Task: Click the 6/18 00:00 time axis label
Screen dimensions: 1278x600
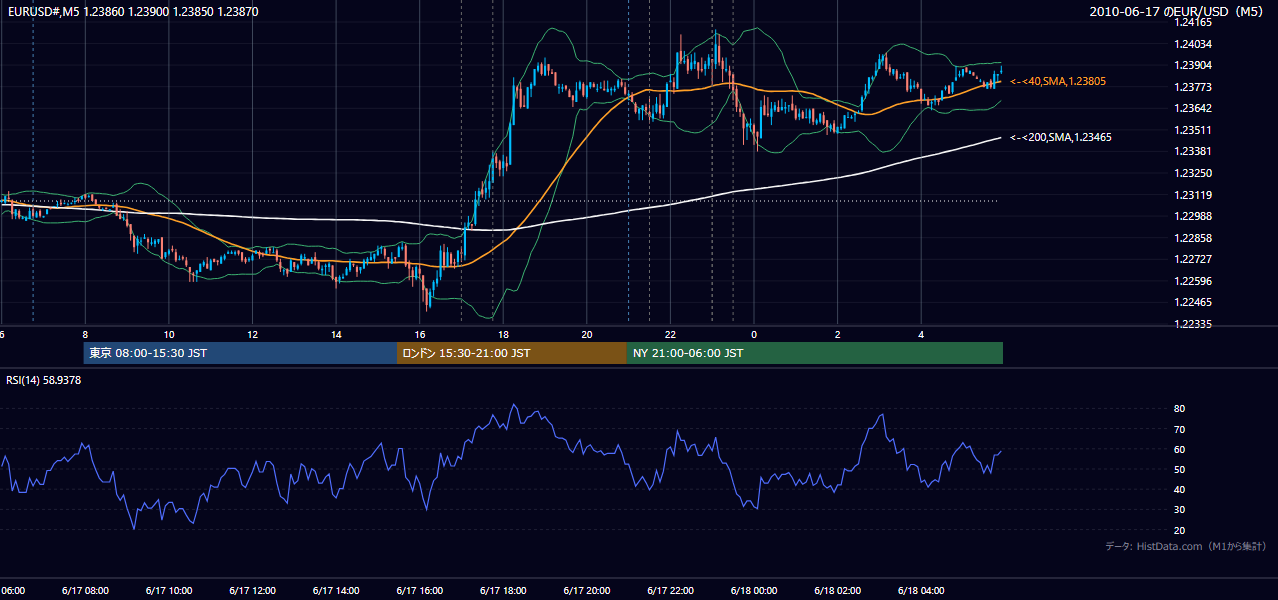Action: click(x=755, y=591)
